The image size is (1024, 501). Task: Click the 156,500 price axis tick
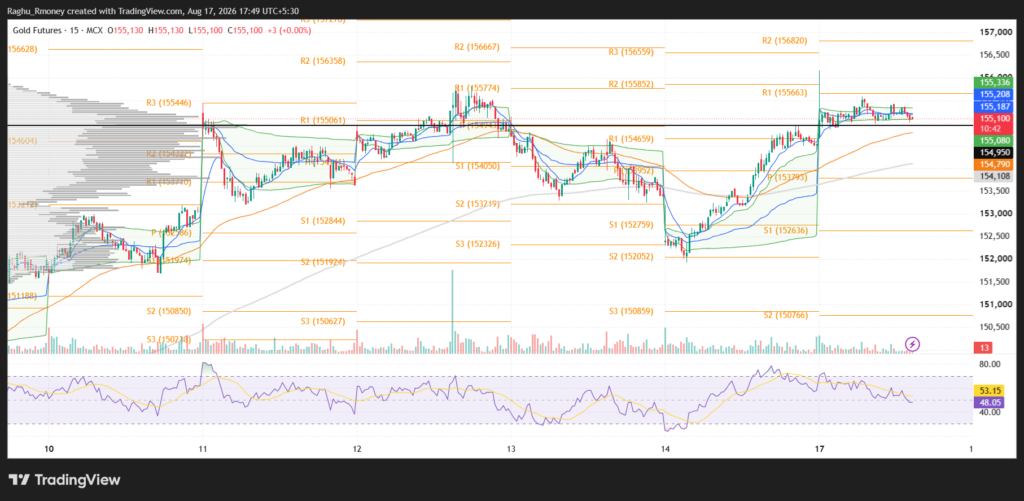(x=994, y=55)
